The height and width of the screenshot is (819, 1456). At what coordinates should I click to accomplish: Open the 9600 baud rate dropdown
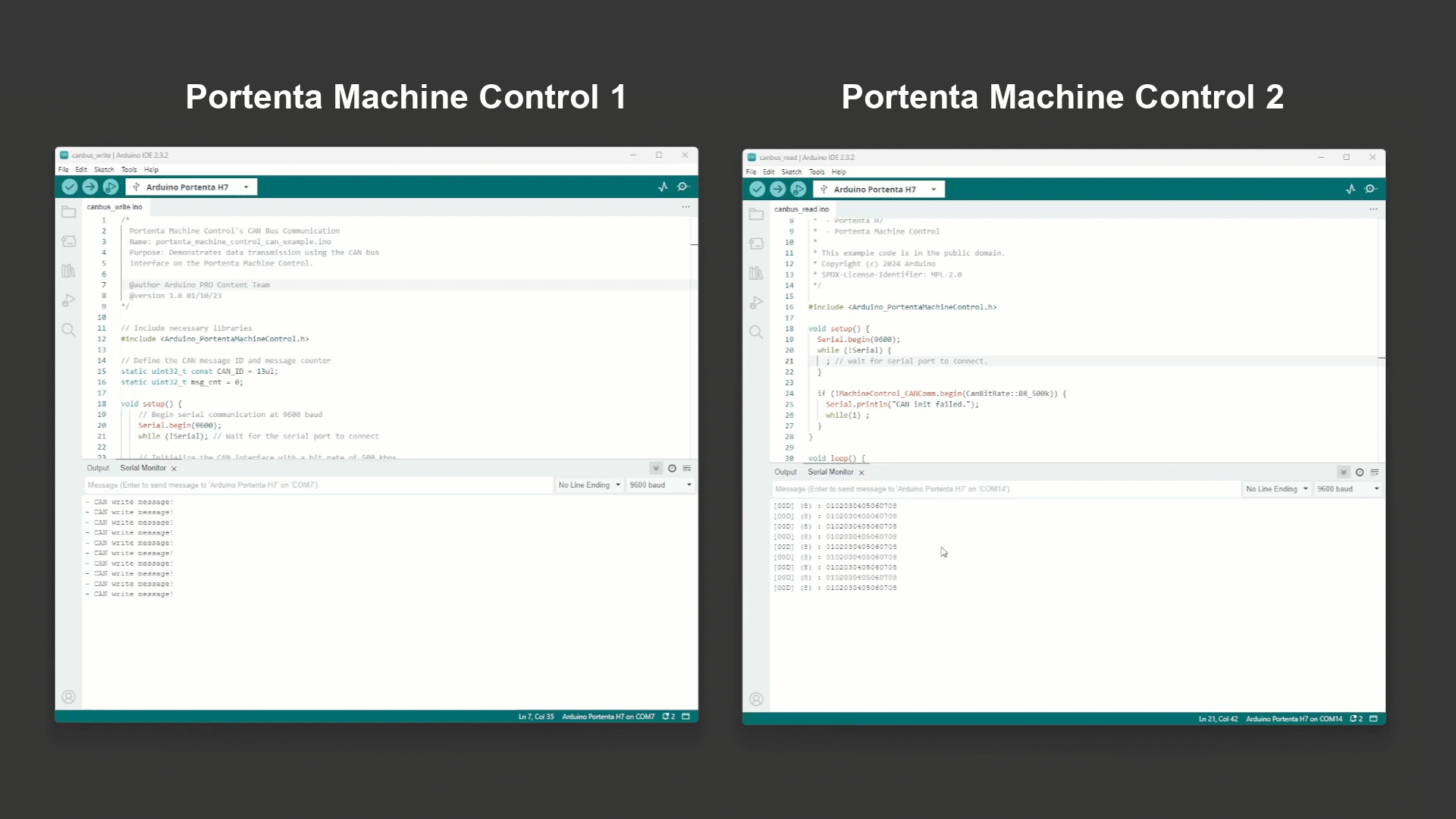(661, 485)
